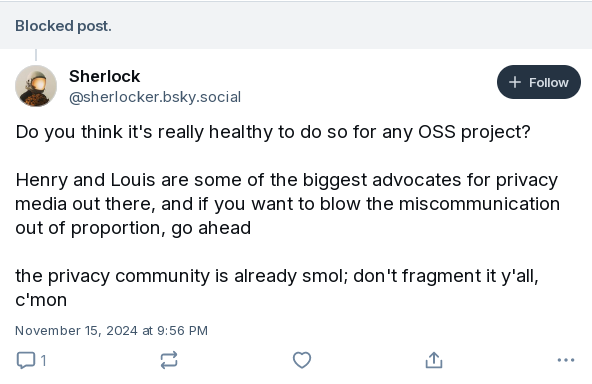592x384 pixels.
Task: Open Sherlock's profile avatar picture
Action: (x=36, y=86)
